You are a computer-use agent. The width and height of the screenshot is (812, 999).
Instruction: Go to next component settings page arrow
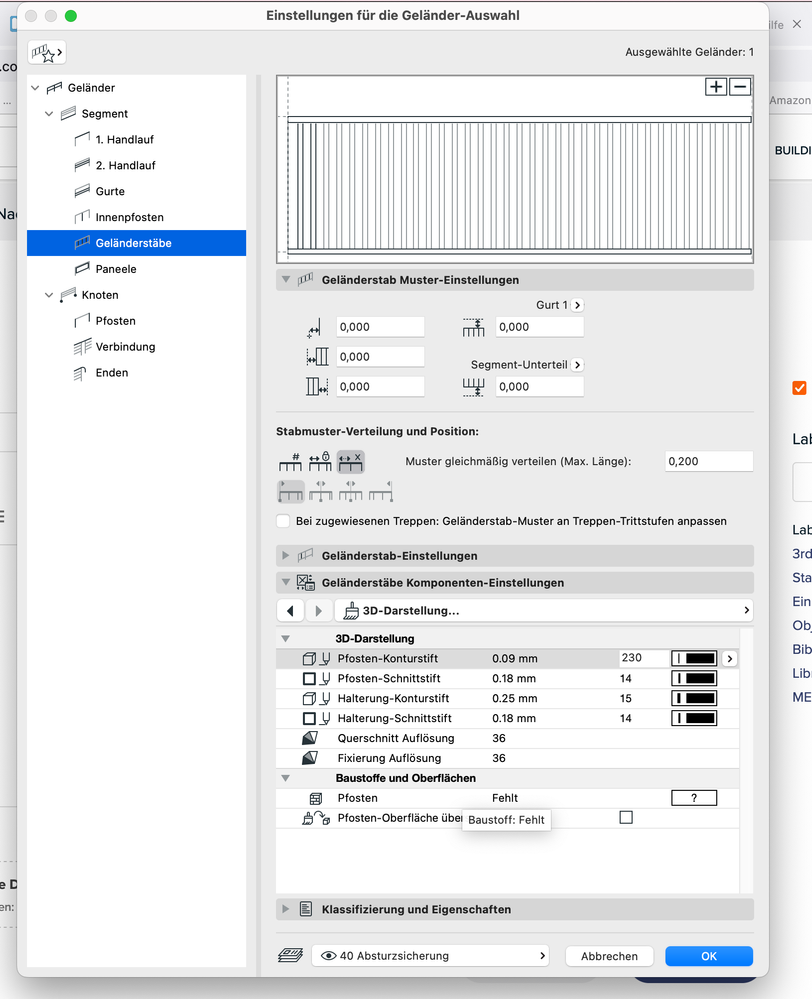click(318, 610)
